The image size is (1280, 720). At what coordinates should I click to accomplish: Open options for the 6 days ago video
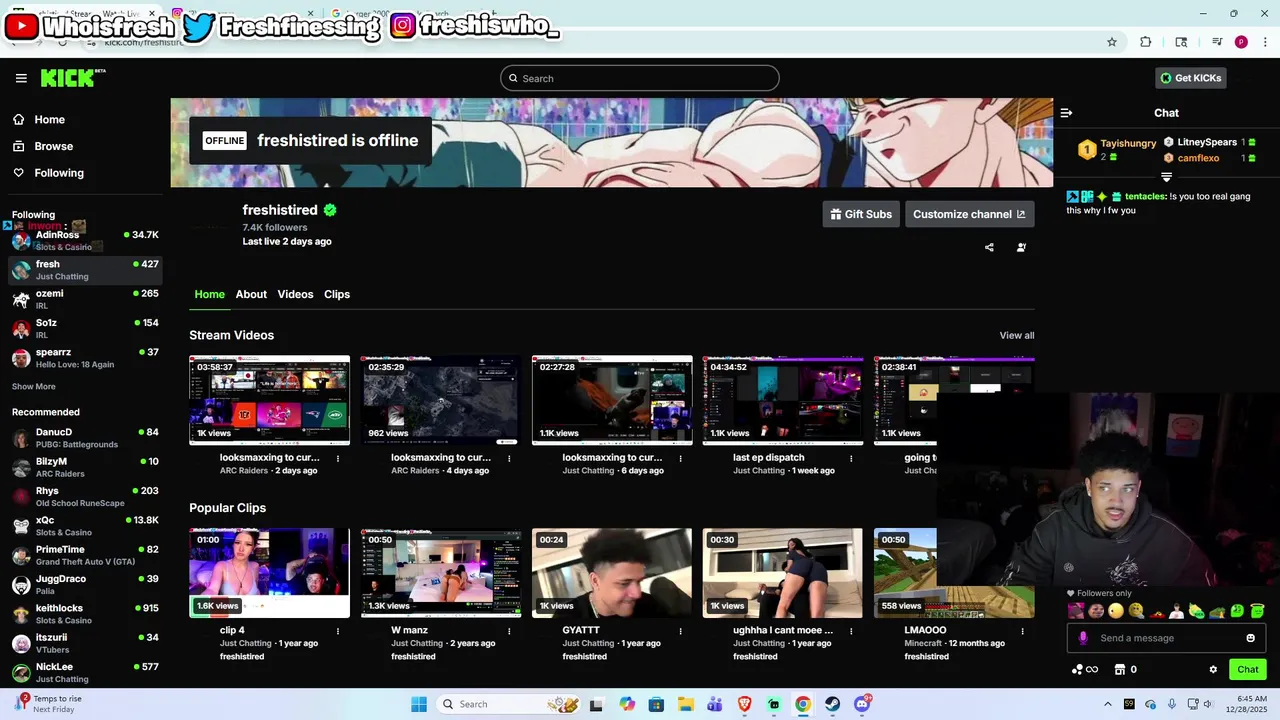click(x=680, y=458)
